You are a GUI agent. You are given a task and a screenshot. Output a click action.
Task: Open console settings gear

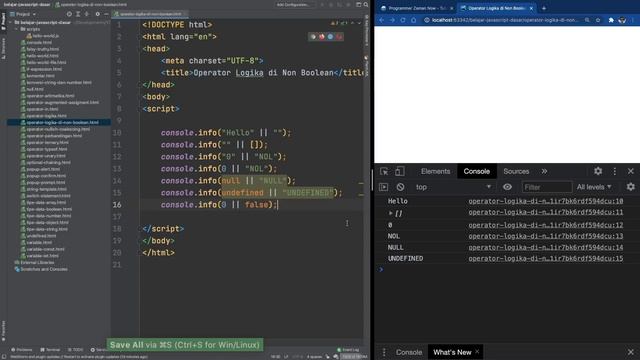point(631,187)
